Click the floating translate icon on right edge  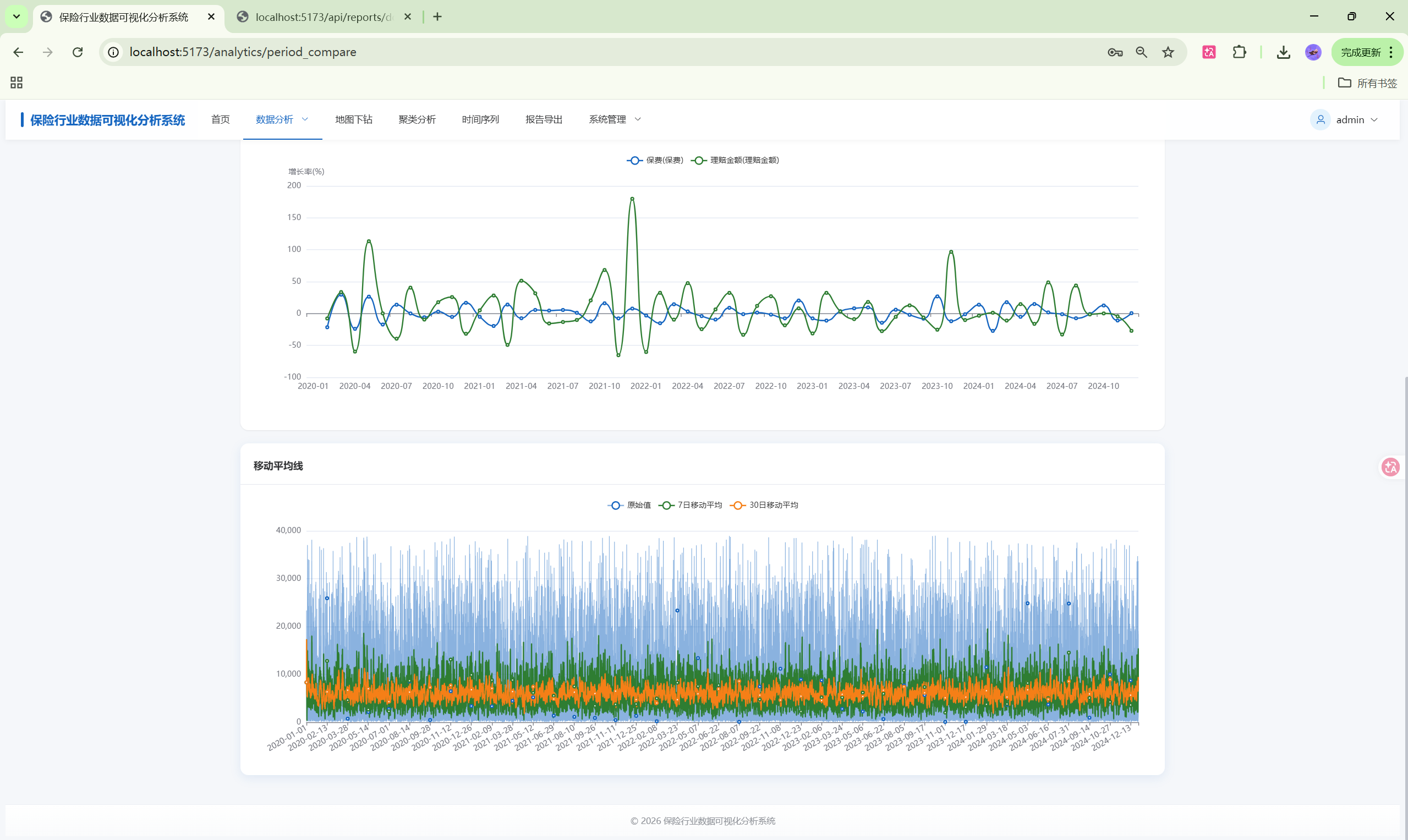coord(1390,467)
